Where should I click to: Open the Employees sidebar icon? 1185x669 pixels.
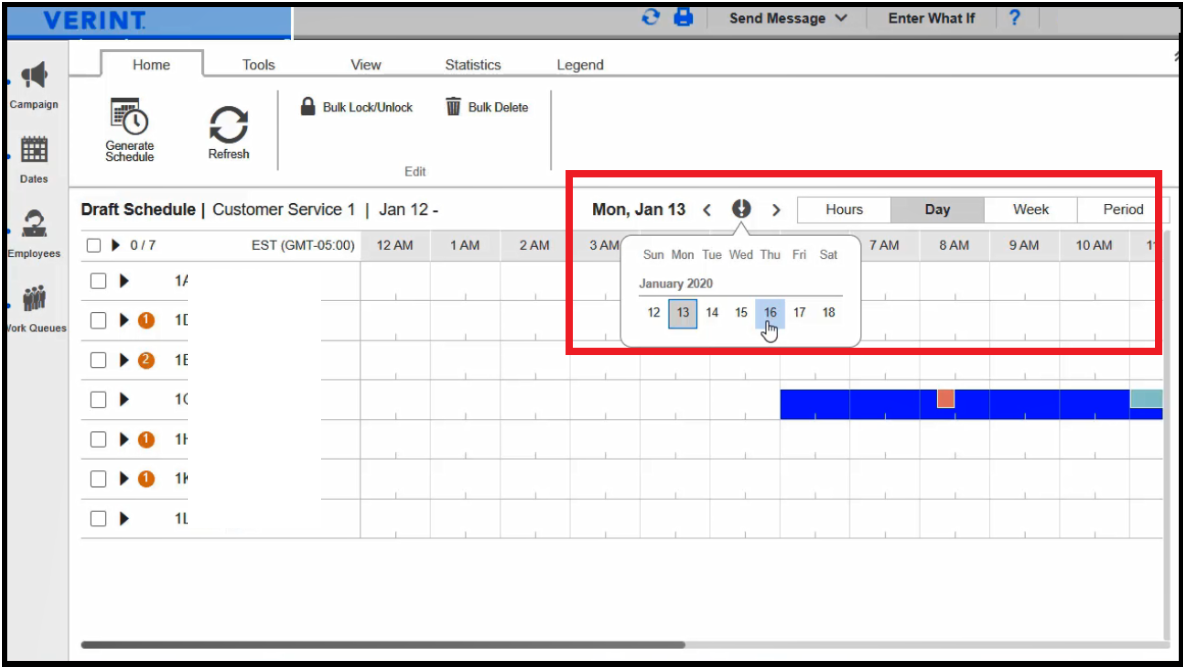coord(34,224)
